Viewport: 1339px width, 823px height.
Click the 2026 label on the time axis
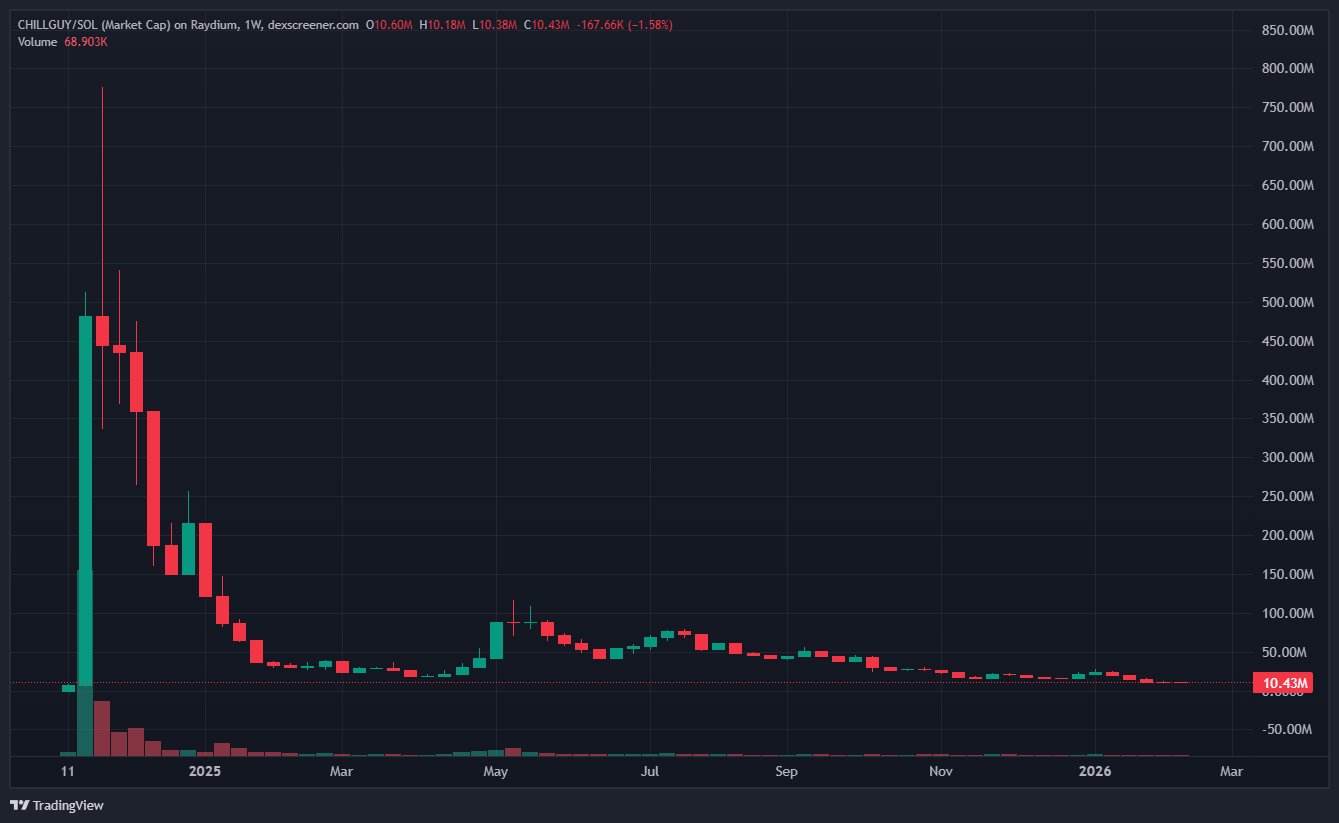1095,772
